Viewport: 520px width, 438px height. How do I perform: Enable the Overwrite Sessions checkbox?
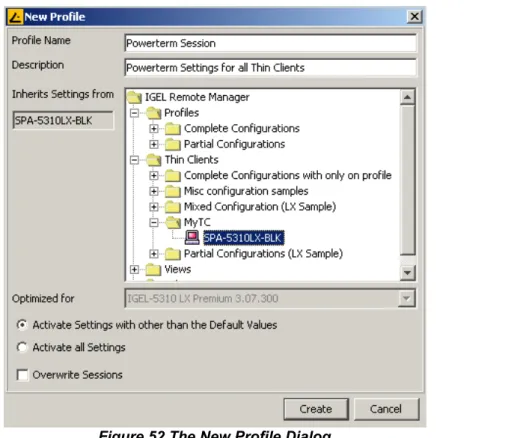point(22,375)
